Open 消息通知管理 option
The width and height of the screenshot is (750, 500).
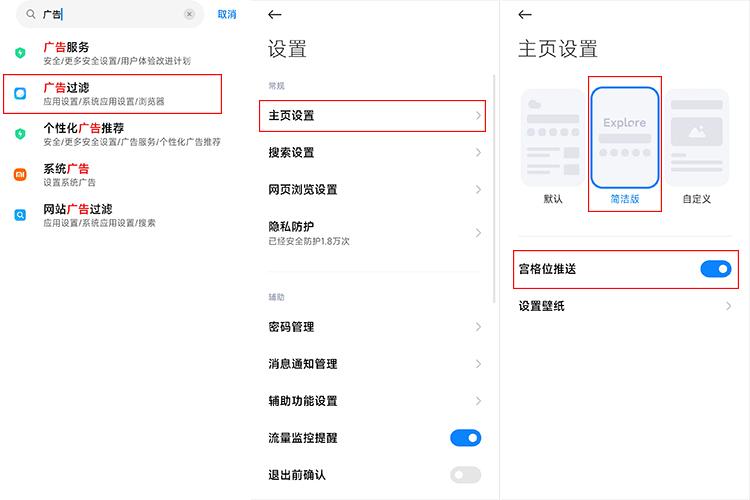pyautogui.click(x=375, y=364)
